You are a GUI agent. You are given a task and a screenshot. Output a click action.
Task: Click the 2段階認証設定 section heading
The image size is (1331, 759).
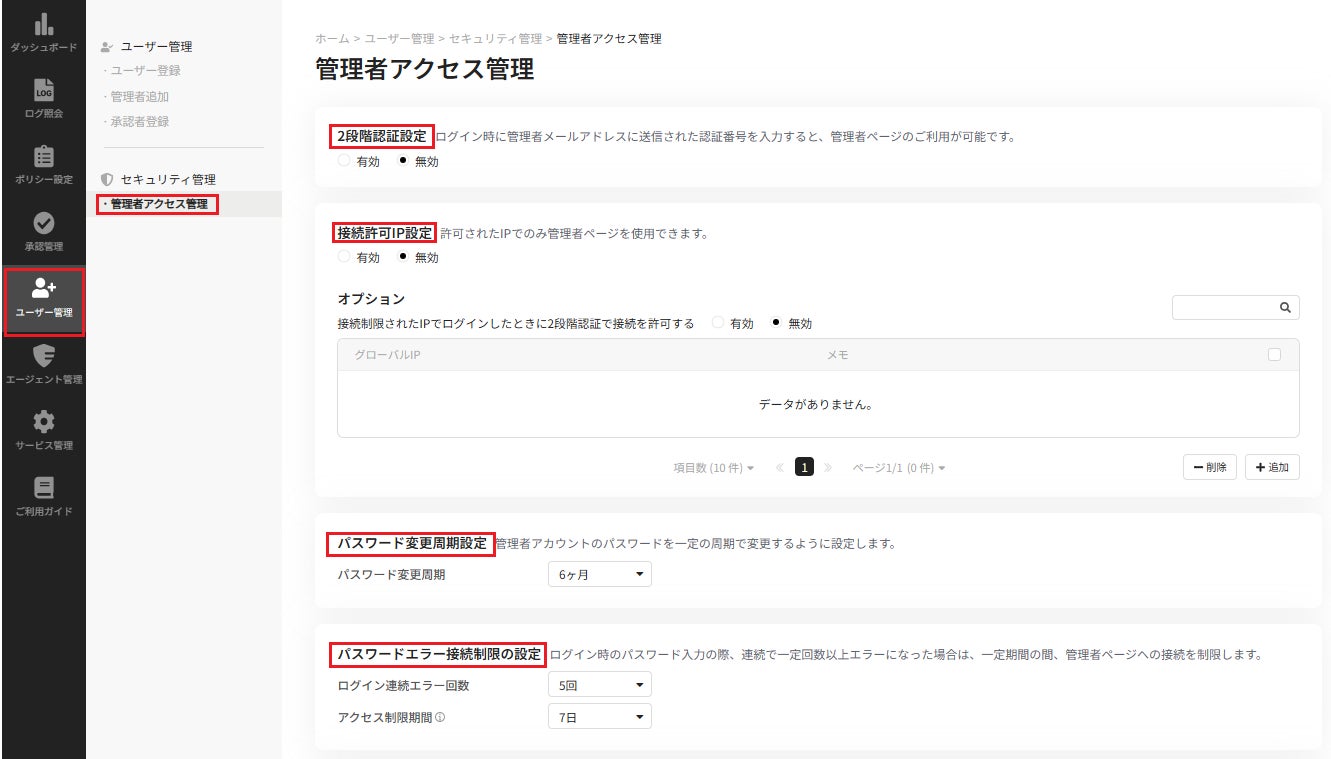pos(382,136)
